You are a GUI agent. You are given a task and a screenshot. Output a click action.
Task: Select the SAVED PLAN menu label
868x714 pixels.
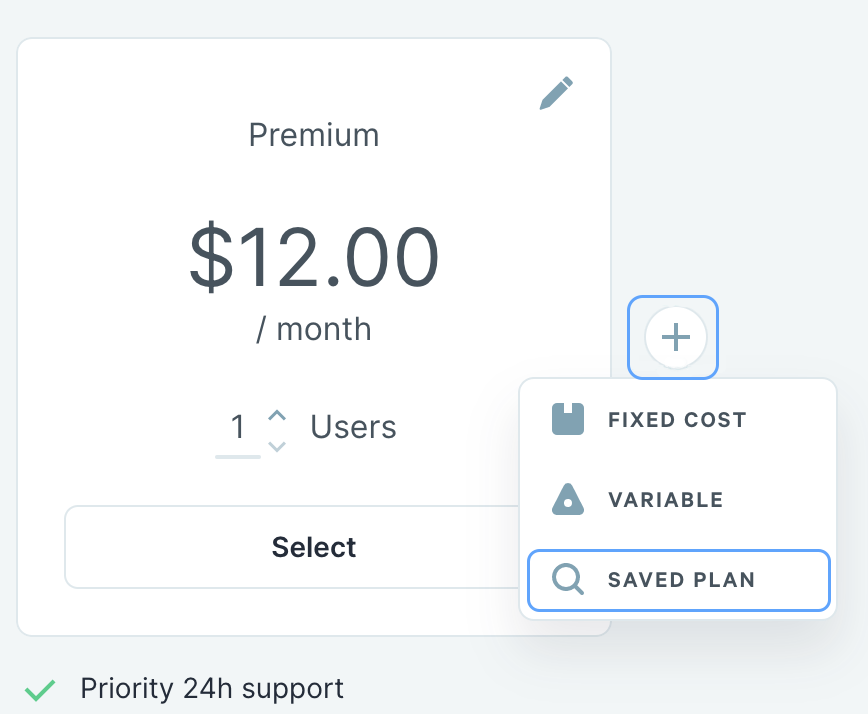681,580
